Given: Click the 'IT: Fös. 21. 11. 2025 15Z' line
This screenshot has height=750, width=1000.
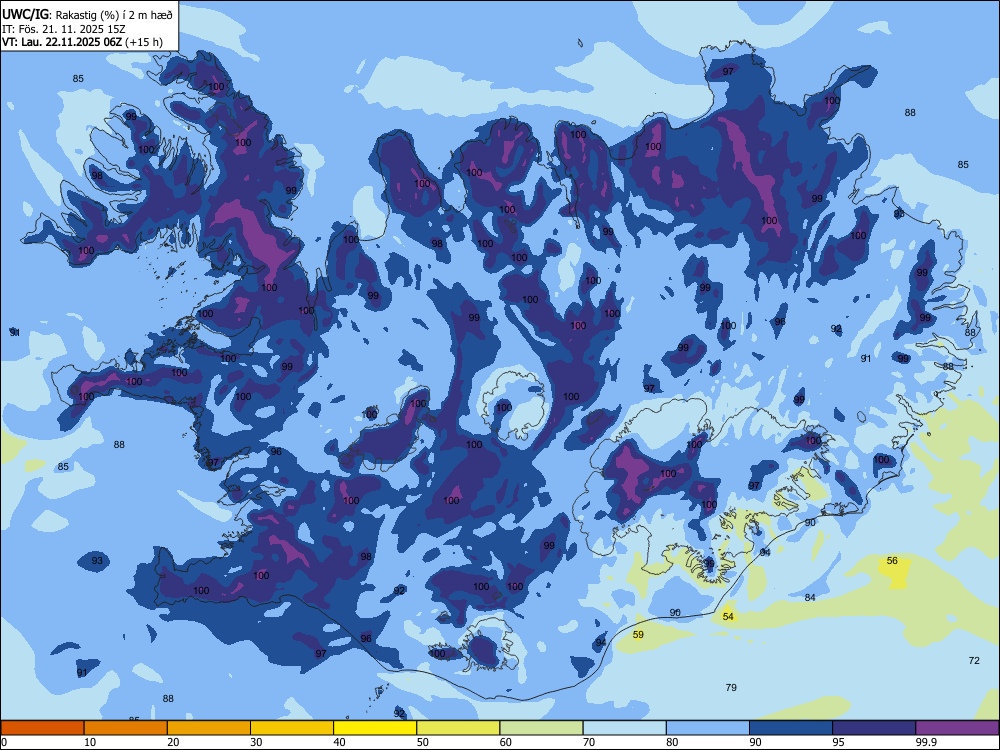Looking at the screenshot, I should [x=64, y=29].
